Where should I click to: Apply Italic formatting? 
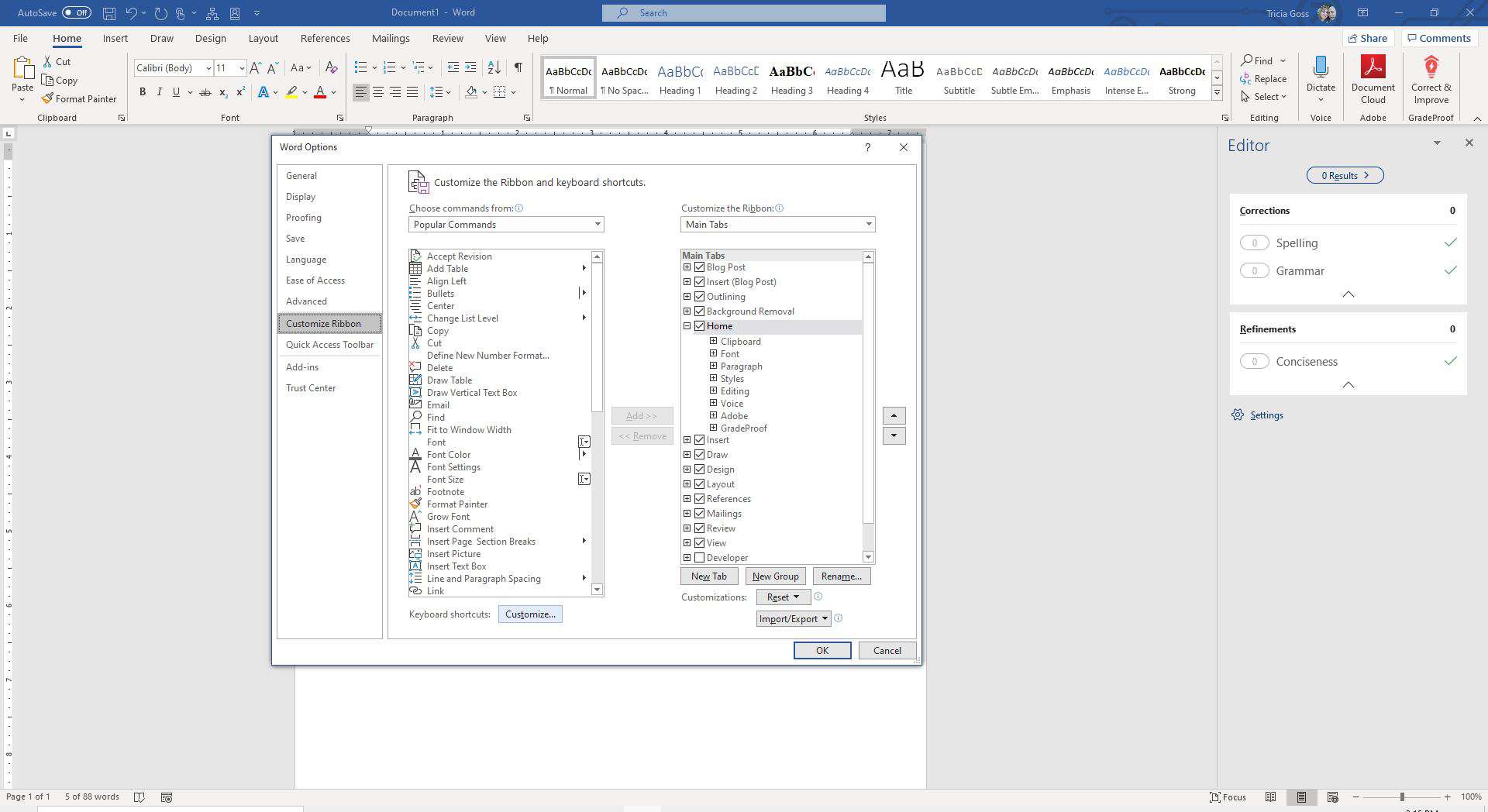(x=159, y=92)
